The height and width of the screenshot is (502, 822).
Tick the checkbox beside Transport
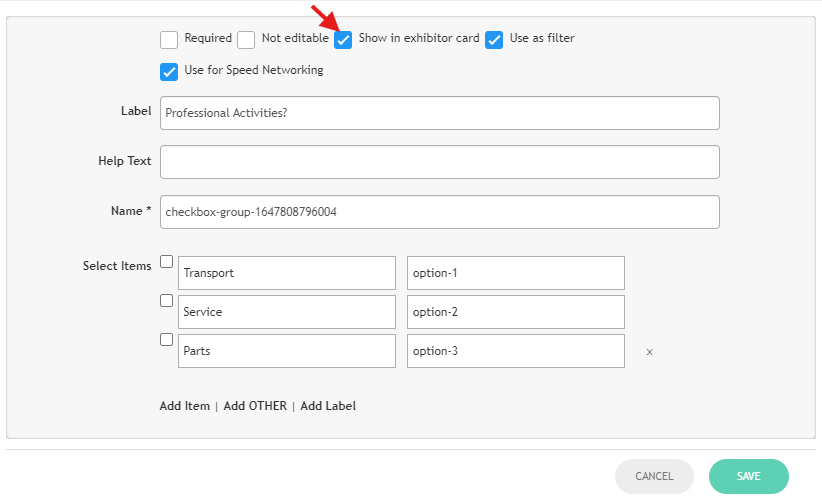(x=167, y=262)
